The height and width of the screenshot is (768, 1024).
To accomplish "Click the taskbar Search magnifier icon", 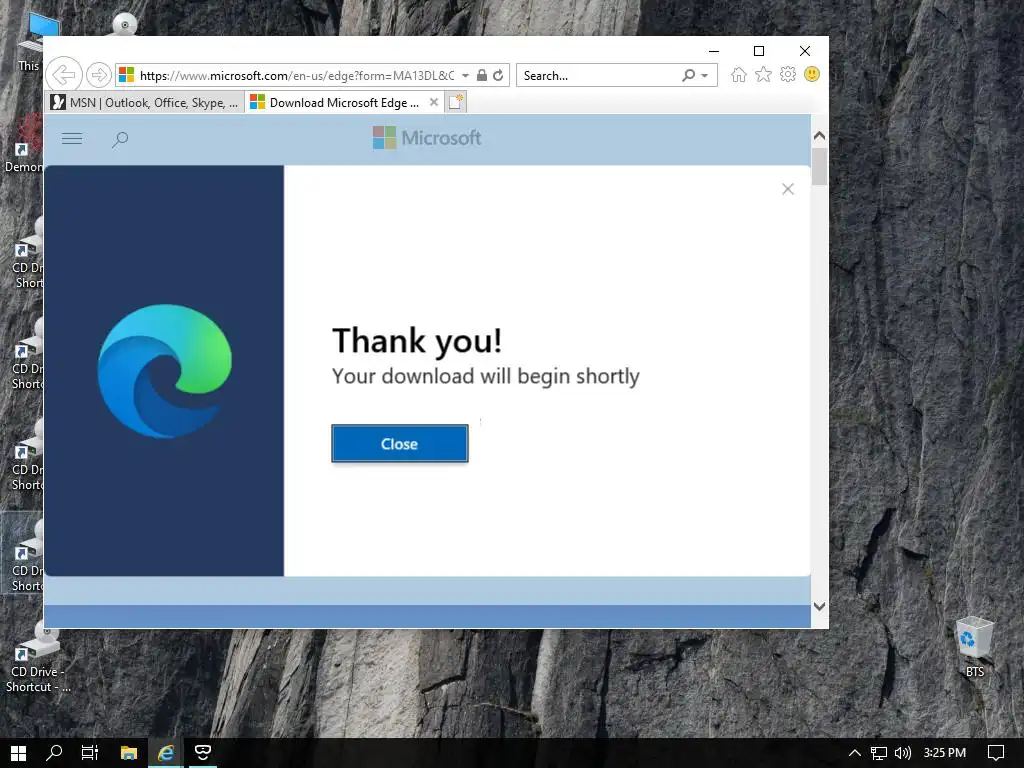I will click(54, 753).
